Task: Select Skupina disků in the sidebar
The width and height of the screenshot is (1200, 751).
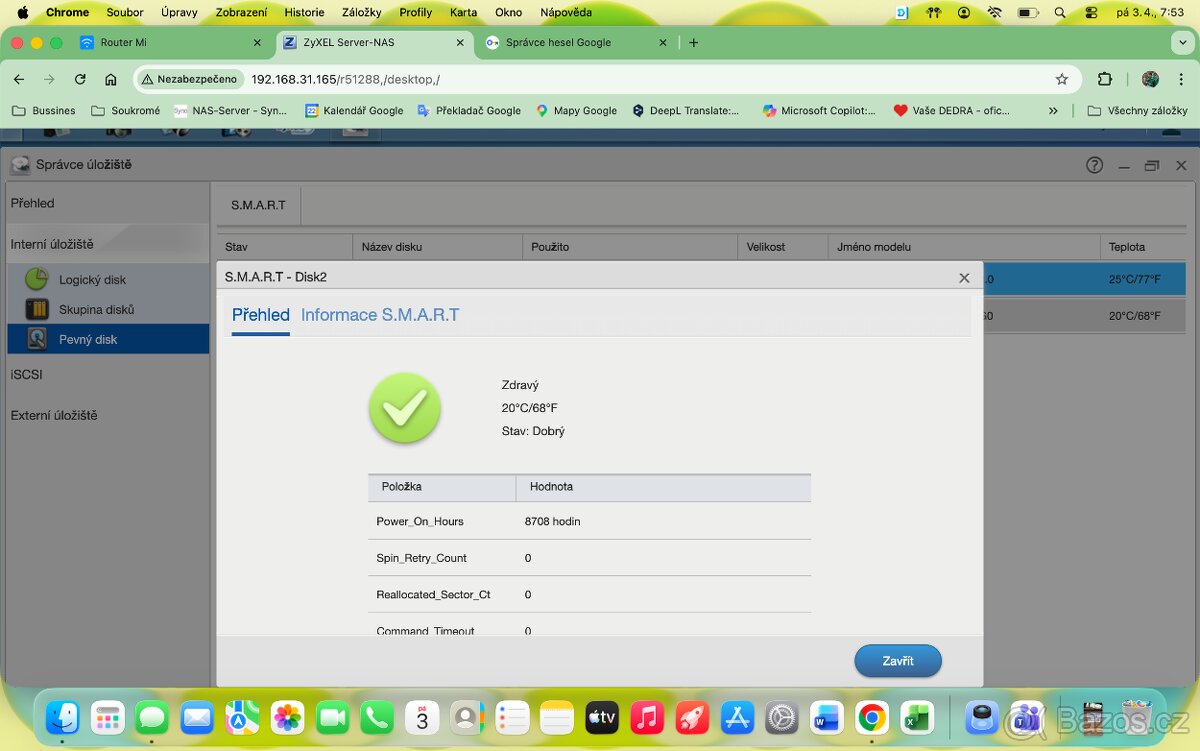Action: pos(95,310)
